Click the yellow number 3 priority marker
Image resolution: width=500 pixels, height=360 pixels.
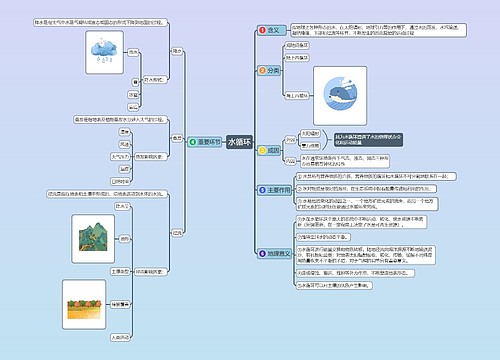pos(262,150)
